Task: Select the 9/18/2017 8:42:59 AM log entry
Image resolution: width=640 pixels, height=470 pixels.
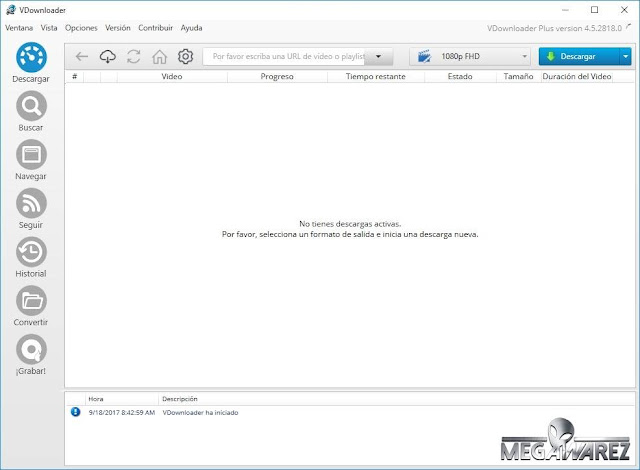Action: (122, 412)
